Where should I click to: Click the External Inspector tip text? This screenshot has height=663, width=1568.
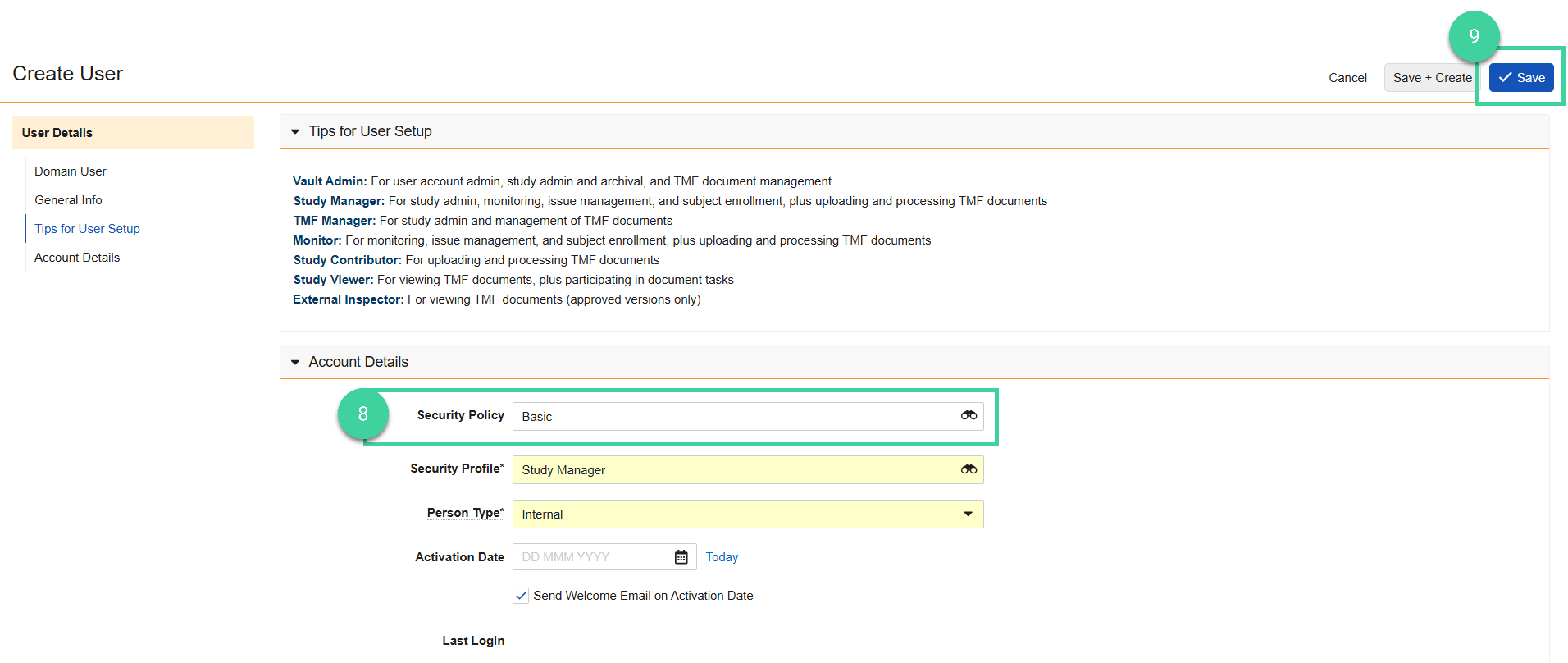496,299
